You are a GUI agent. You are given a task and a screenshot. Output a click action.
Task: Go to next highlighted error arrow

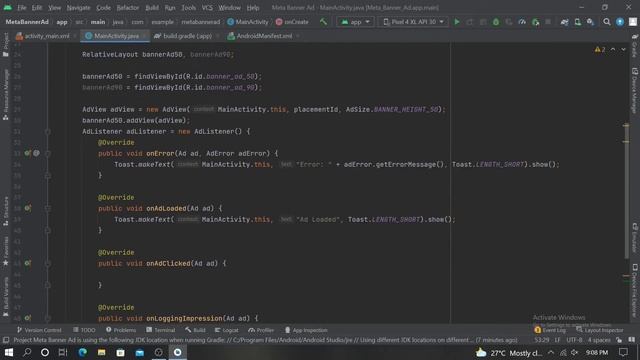coord(623,49)
